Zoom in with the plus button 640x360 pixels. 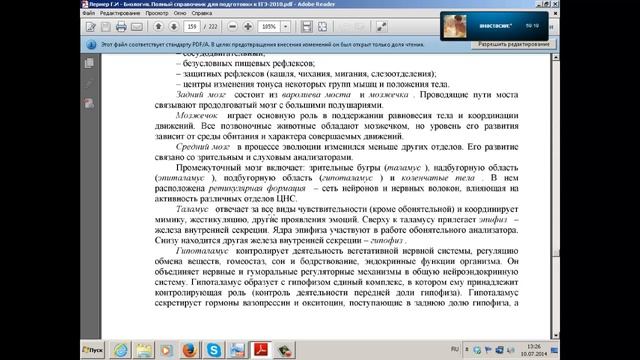point(248,27)
